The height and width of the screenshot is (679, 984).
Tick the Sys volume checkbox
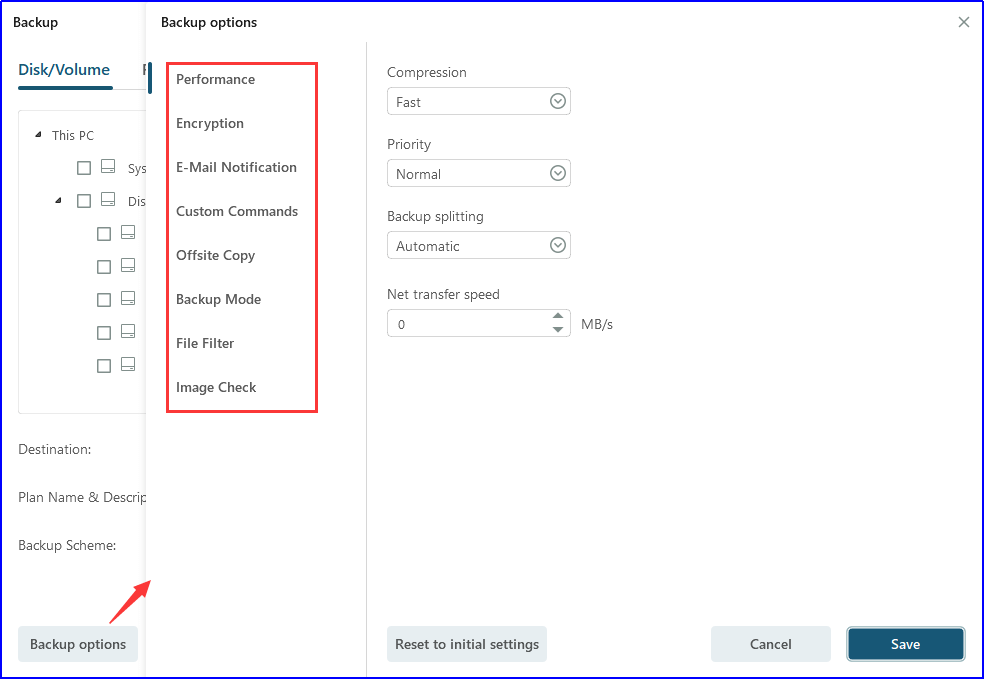[84, 168]
